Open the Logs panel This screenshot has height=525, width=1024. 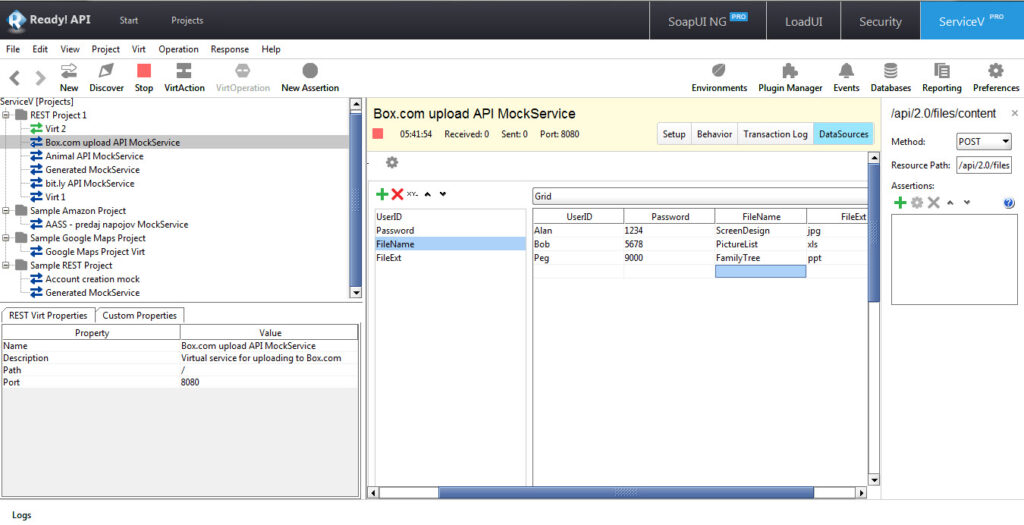22,515
